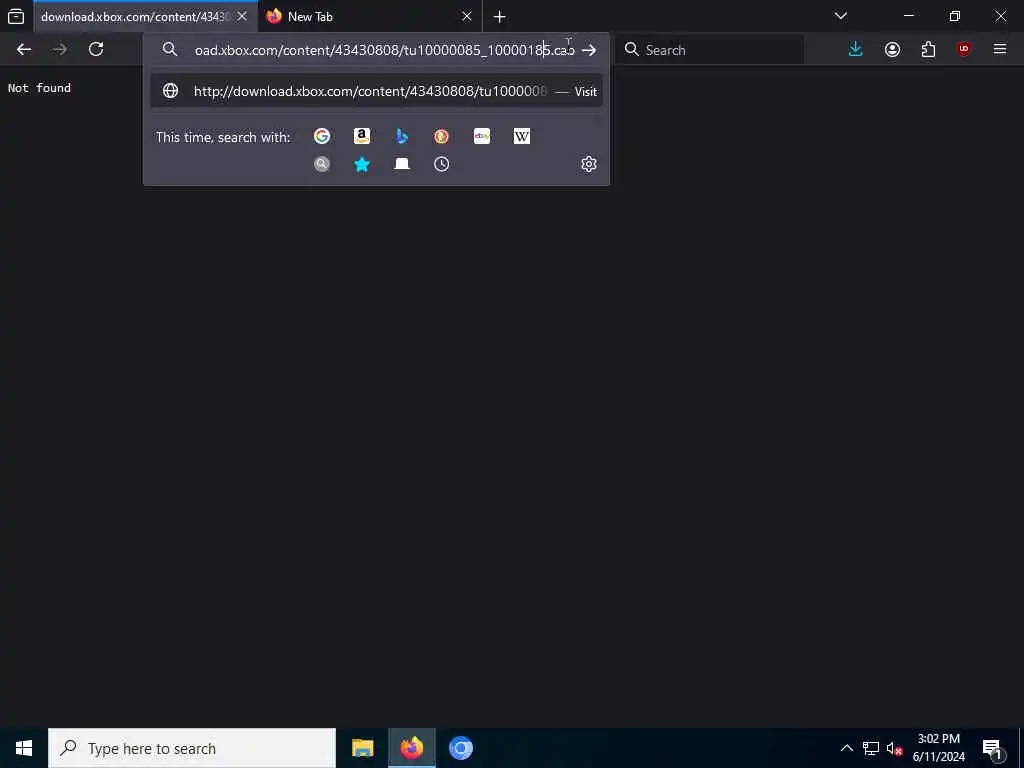Search open tabs using the tabs icon
The height and width of the screenshot is (768, 1024).
(402, 164)
